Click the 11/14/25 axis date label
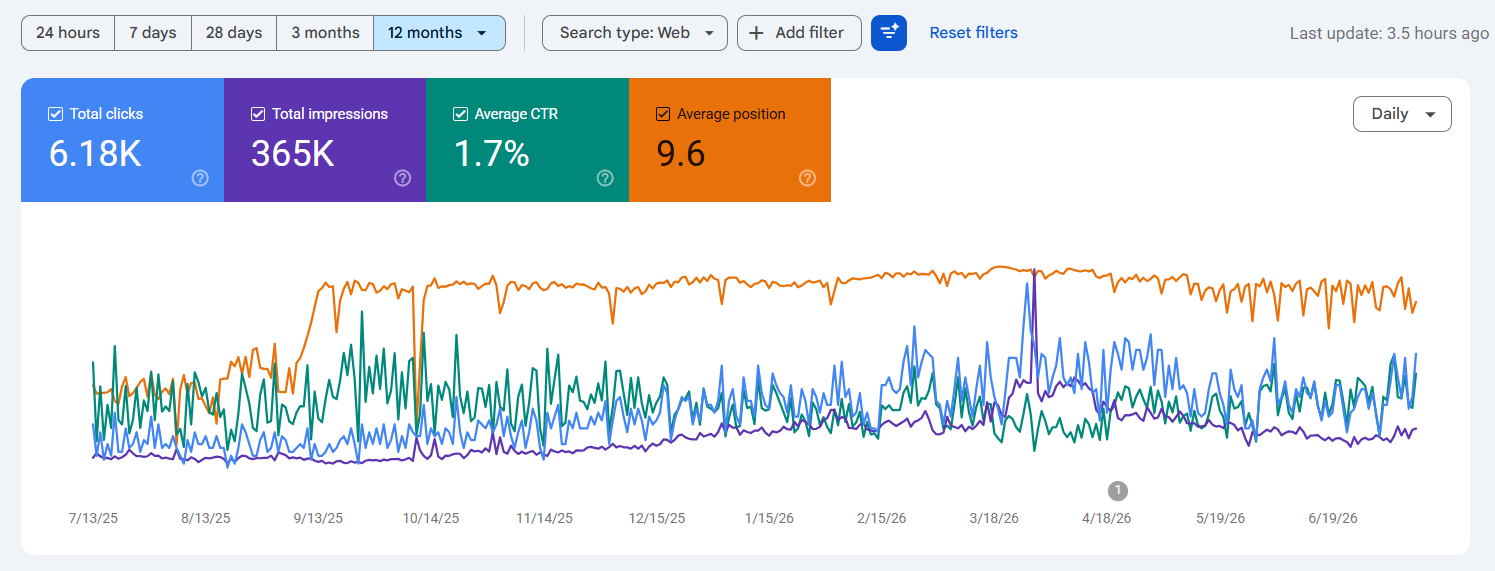 (544, 518)
